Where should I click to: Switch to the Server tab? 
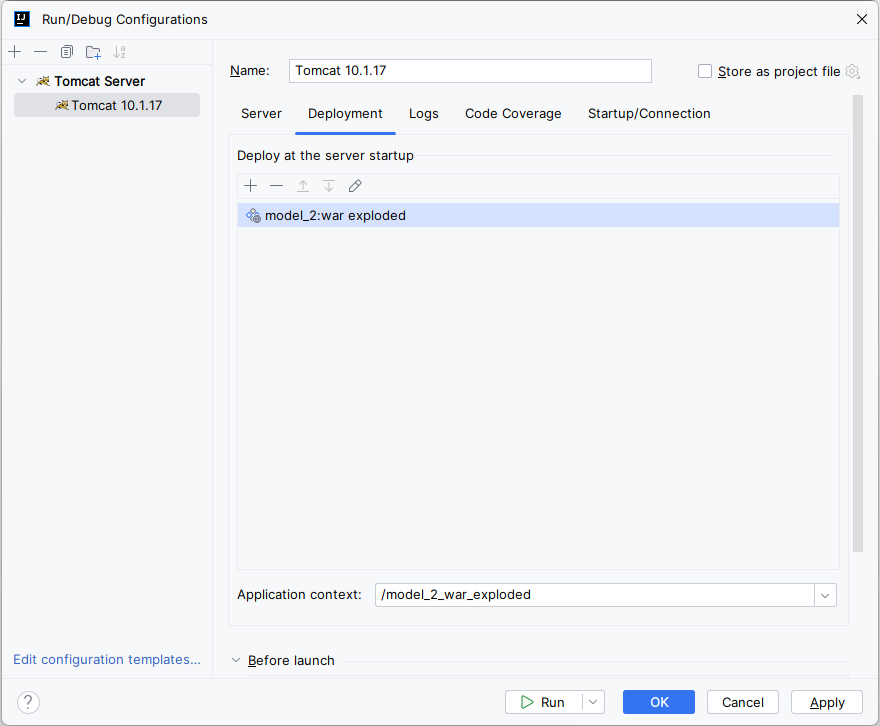(262, 114)
